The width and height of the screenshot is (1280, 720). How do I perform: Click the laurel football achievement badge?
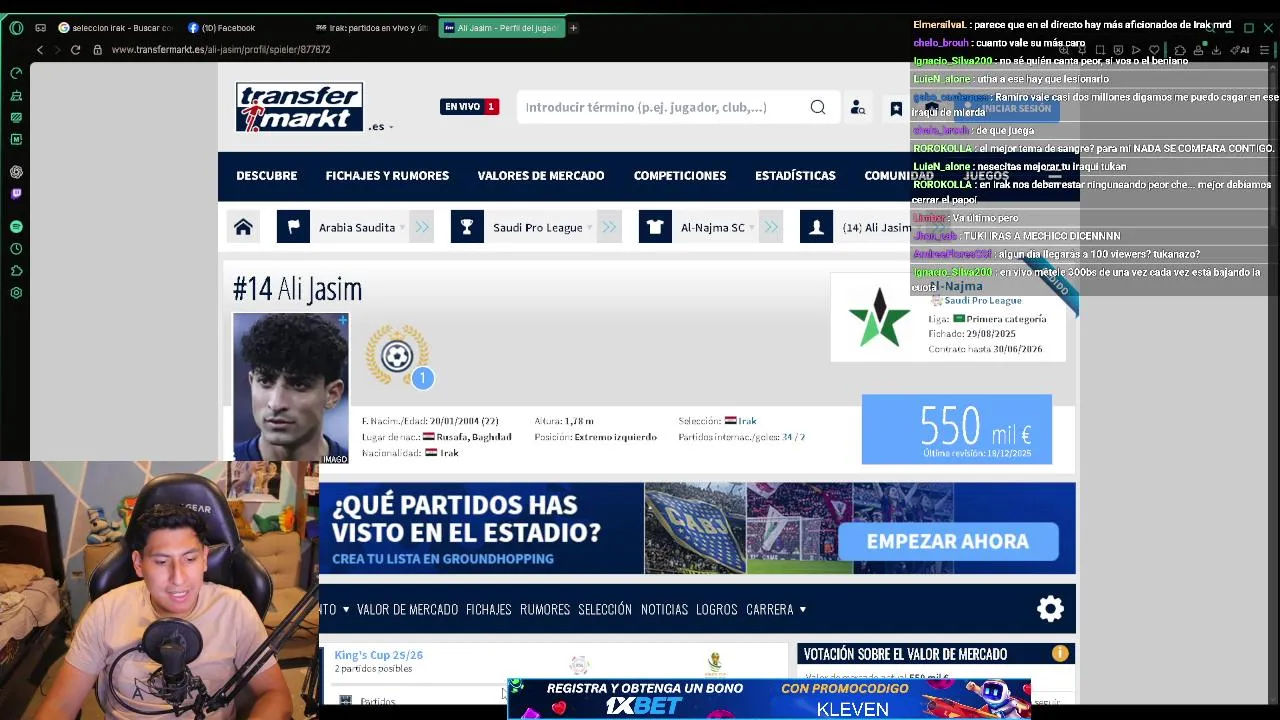(x=397, y=355)
